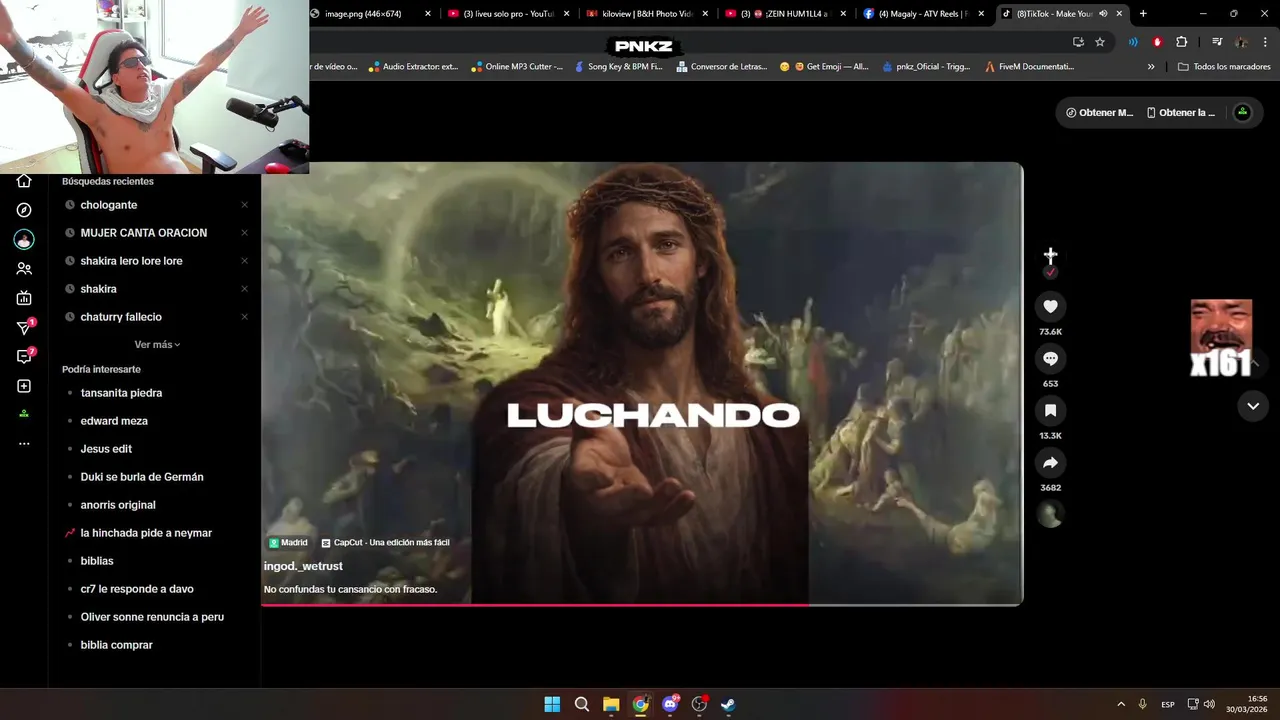Open the FiveM Documentation bookmark
Image resolution: width=1280 pixels, height=720 pixels.
click(1030, 67)
